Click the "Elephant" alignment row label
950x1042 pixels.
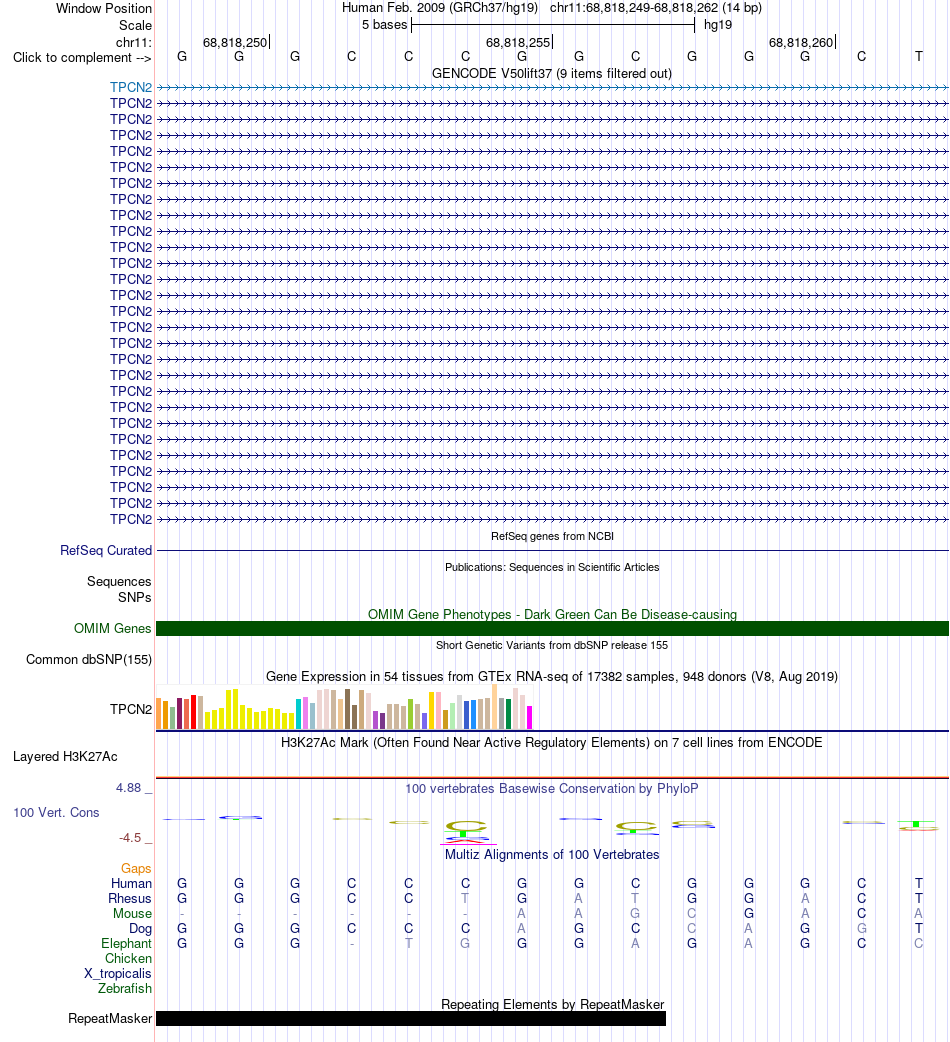pyautogui.click(x=126, y=944)
